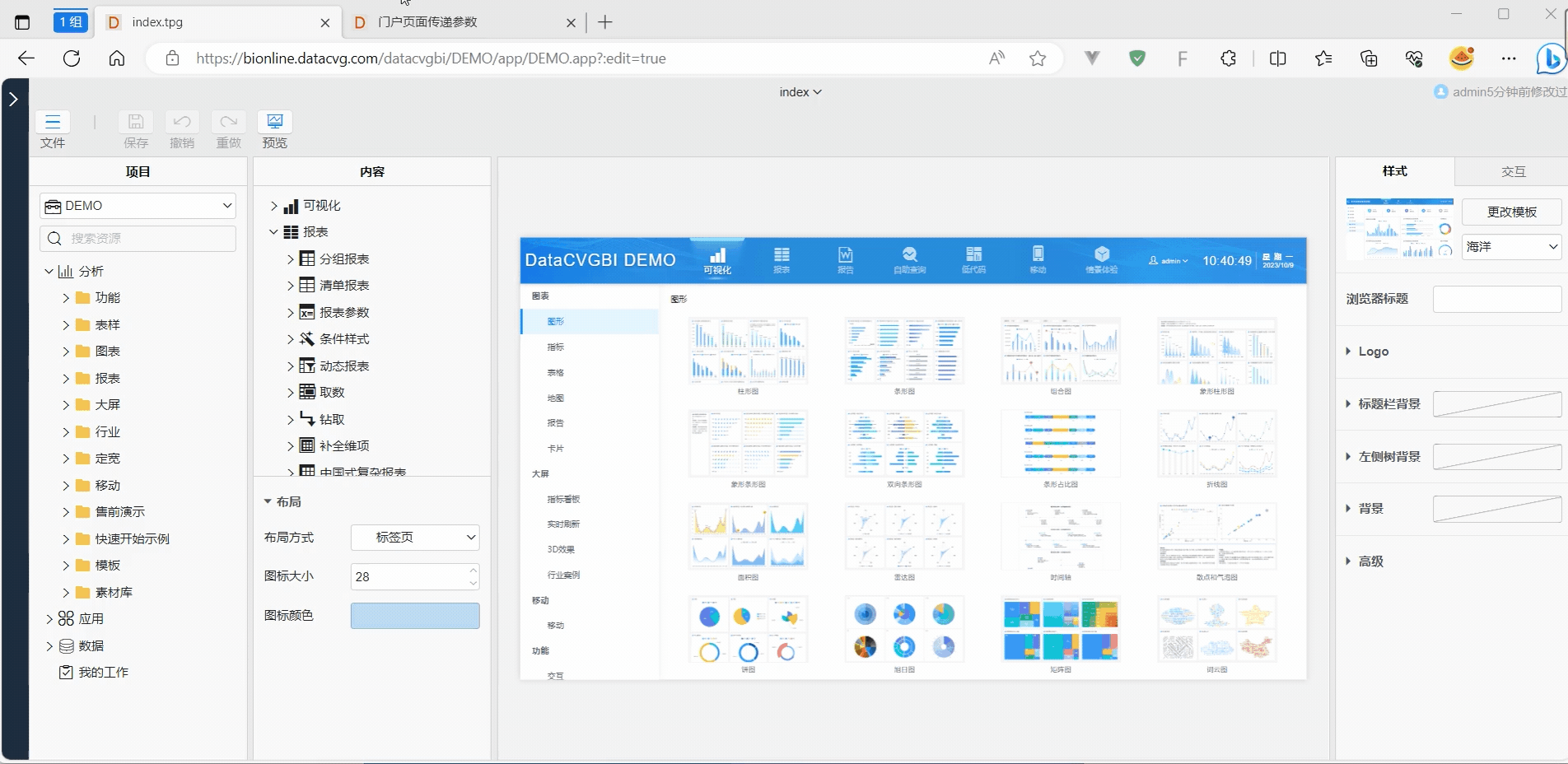Click the 浏览器标题 input field

tap(1497, 299)
